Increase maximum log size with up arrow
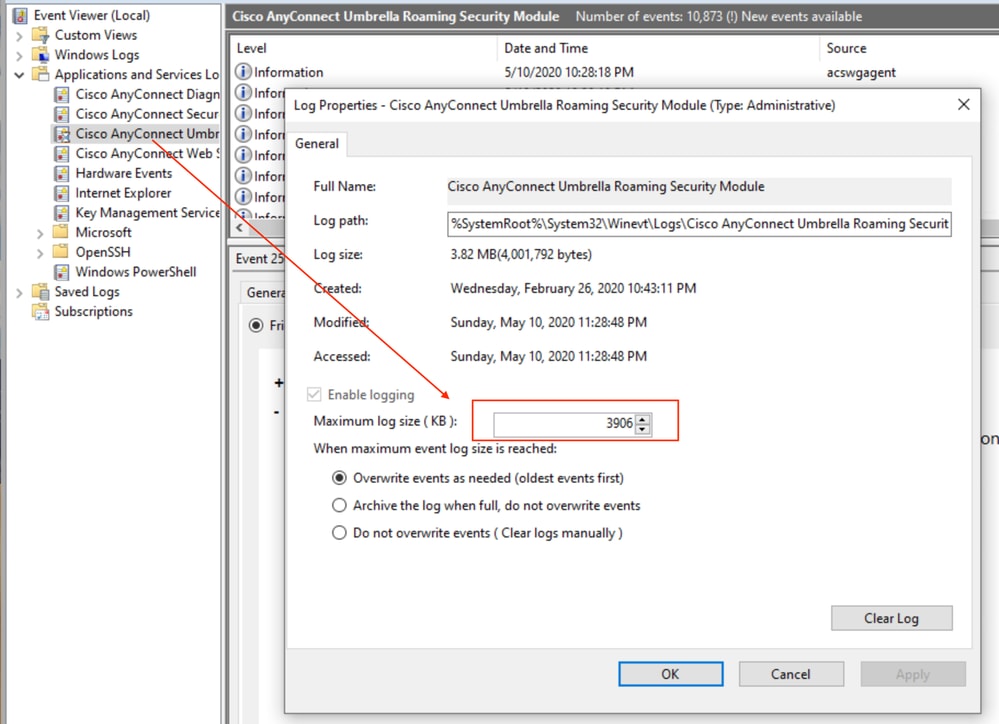The width and height of the screenshot is (999, 724). coord(643,419)
